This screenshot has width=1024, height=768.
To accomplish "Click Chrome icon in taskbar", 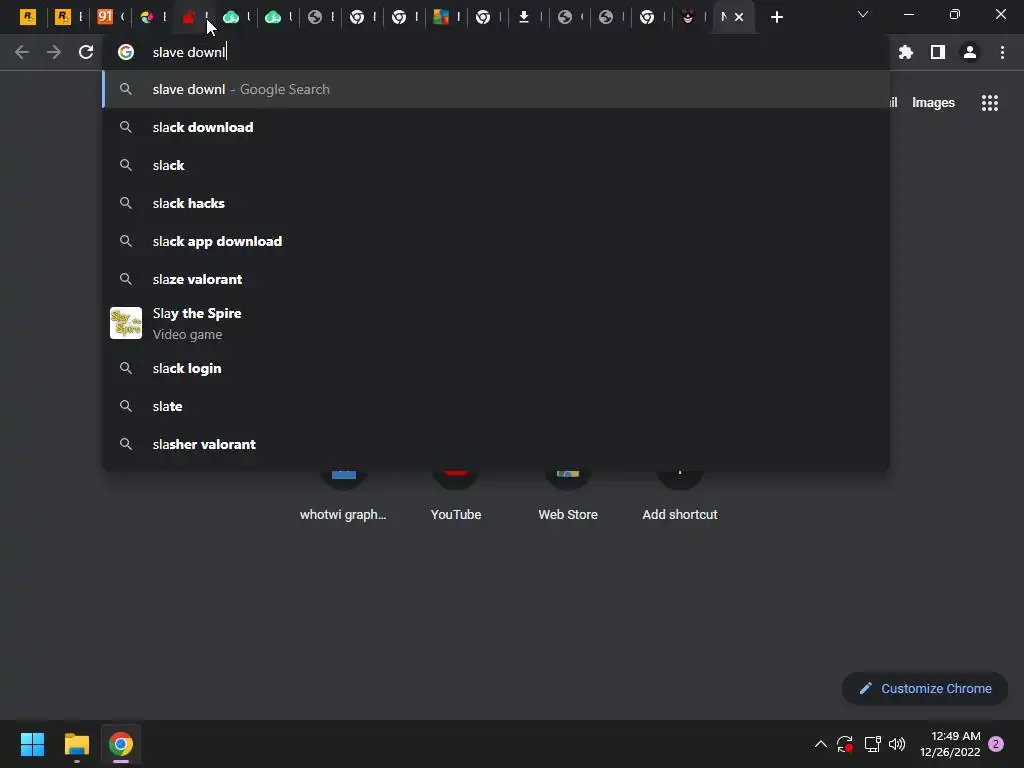I will pos(121,744).
